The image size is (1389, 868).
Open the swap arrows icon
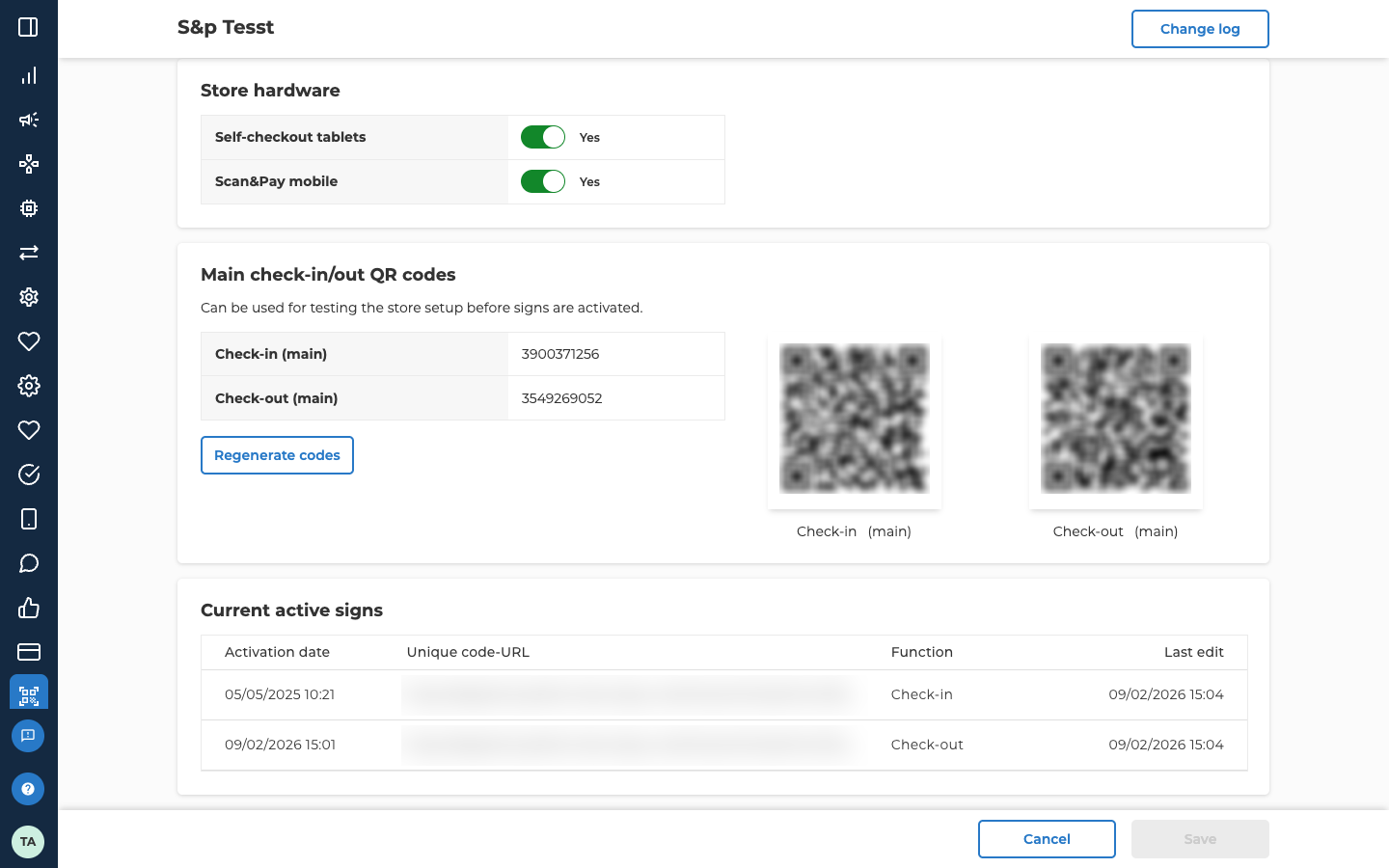(x=28, y=253)
